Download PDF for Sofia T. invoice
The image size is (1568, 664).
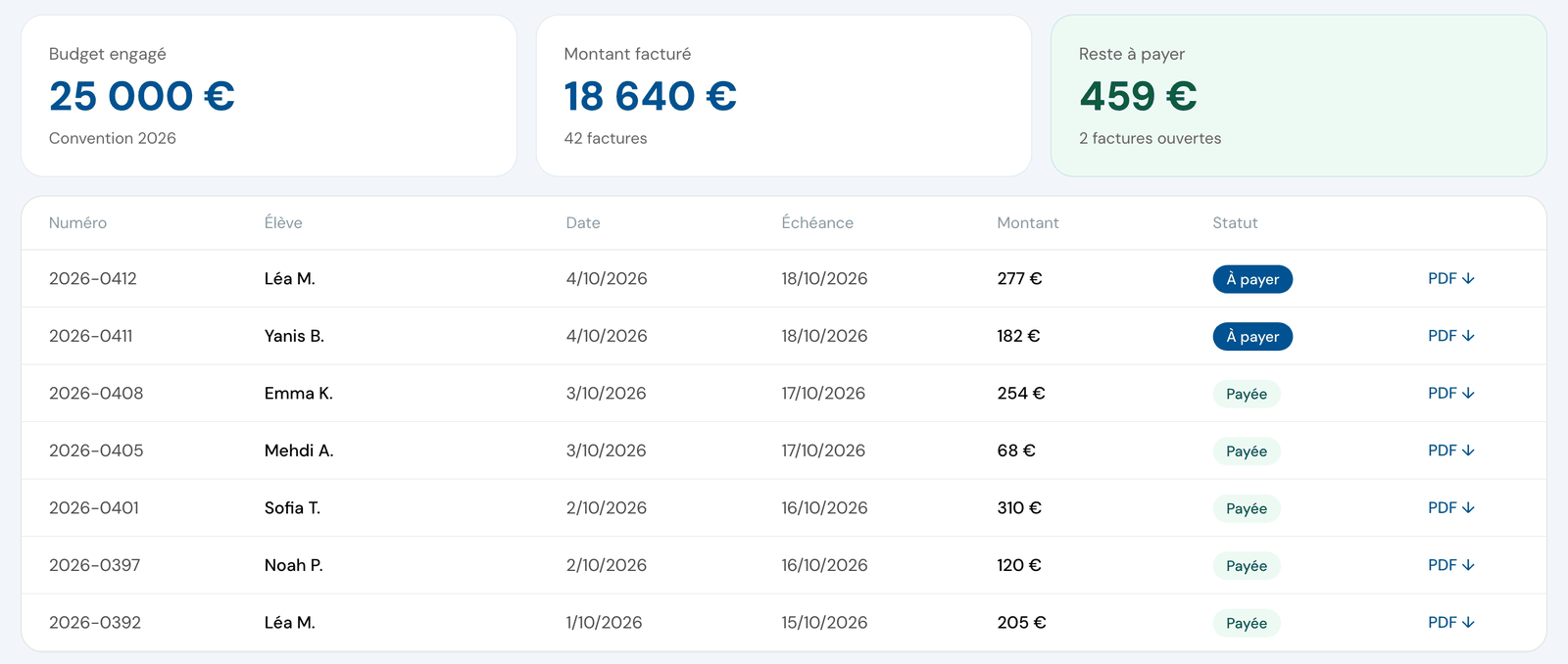pos(1450,508)
